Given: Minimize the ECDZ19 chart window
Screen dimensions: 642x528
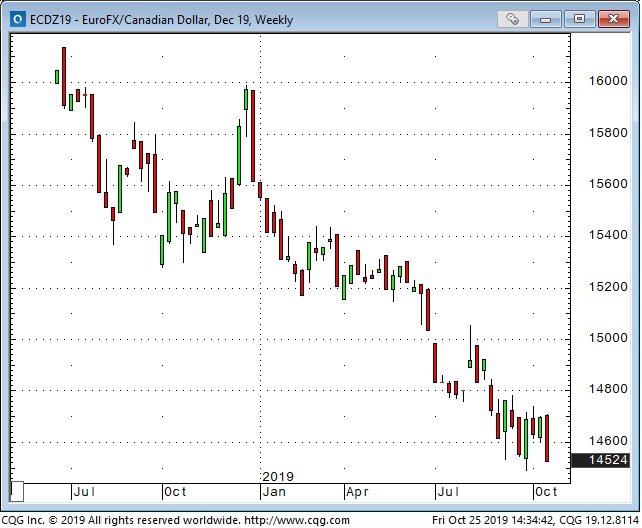Looking at the screenshot, I should click(545, 19).
